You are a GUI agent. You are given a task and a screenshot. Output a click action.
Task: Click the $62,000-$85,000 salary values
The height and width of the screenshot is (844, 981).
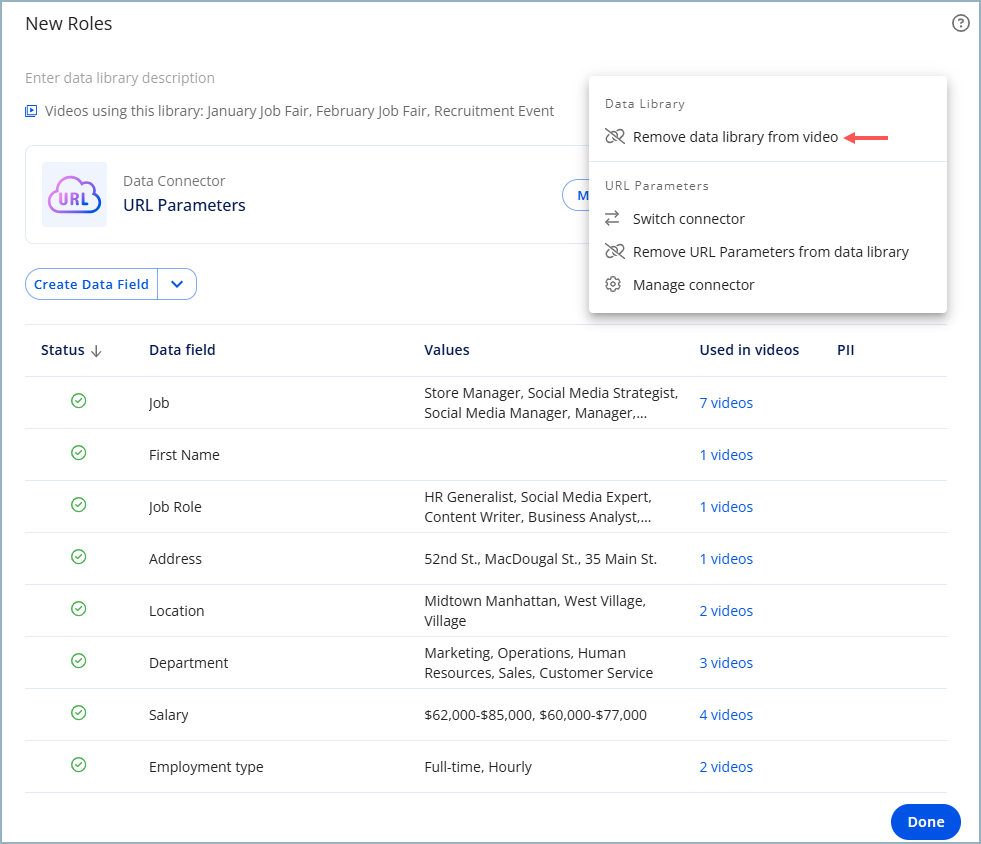click(x=536, y=714)
